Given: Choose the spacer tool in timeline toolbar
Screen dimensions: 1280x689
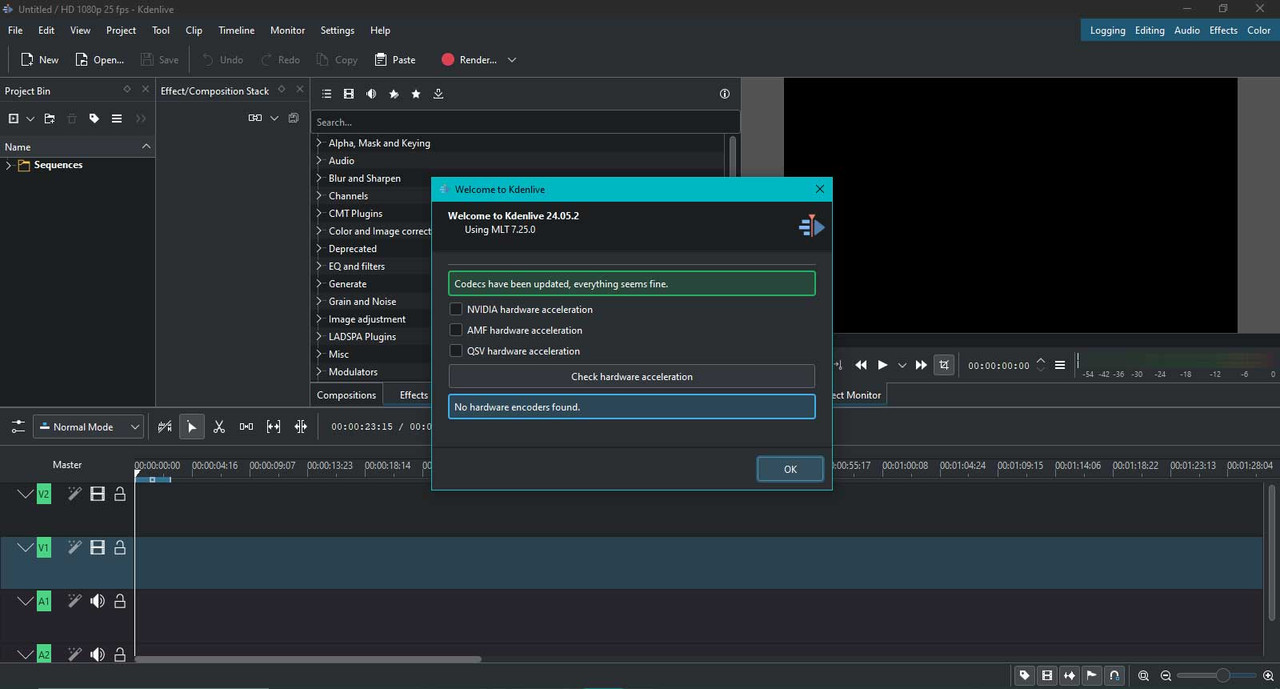Looking at the screenshot, I should pos(246,427).
